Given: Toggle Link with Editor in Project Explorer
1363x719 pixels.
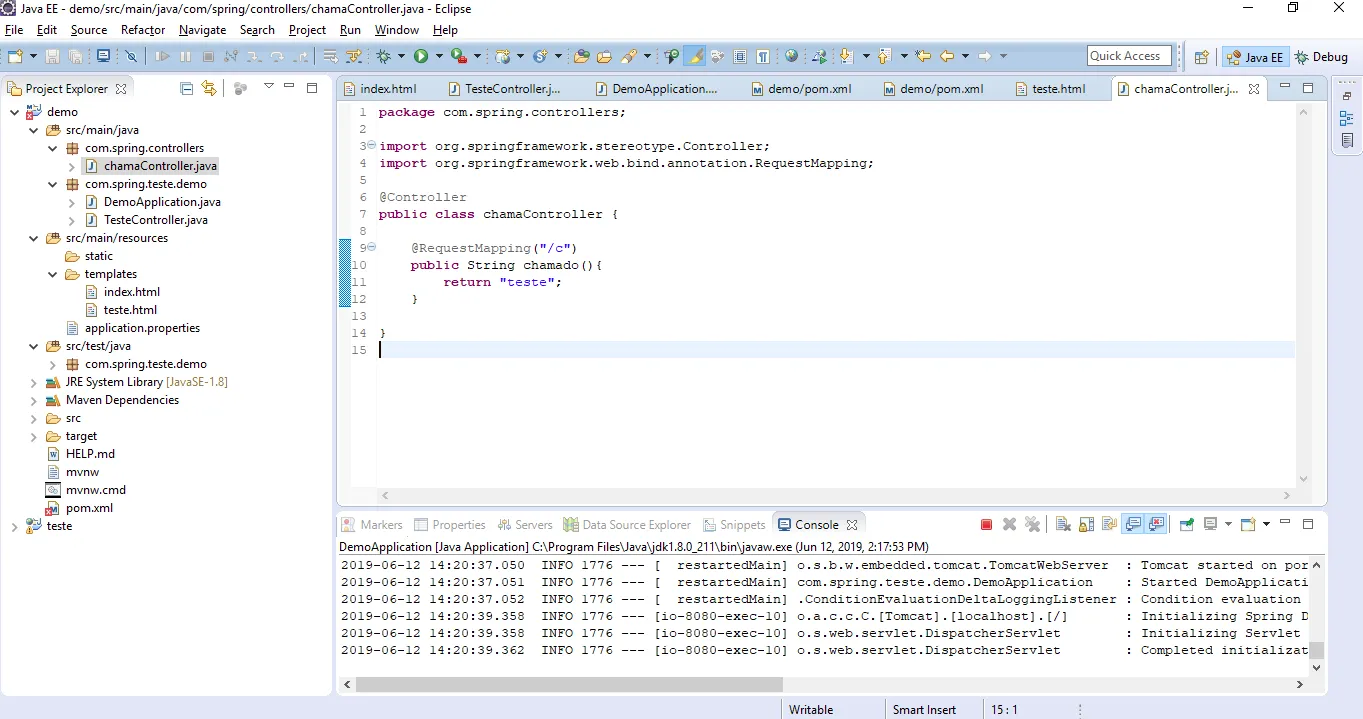Looking at the screenshot, I should coord(208,88).
